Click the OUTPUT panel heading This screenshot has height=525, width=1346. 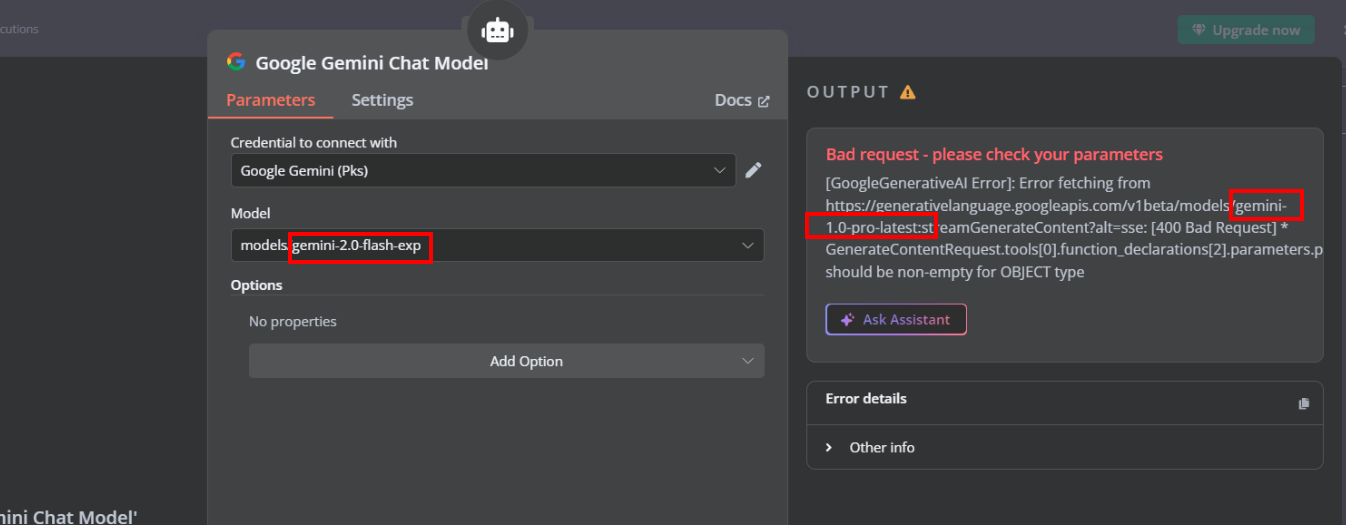pyautogui.click(x=848, y=92)
